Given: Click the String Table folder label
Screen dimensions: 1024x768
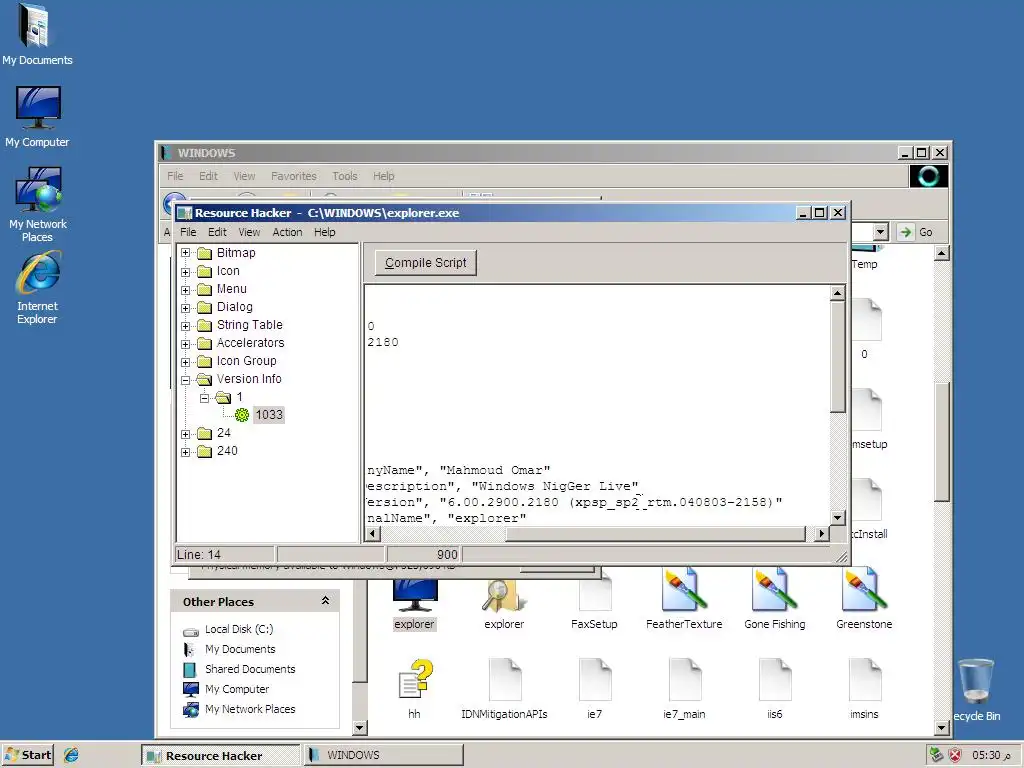Looking at the screenshot, I should pos(249,325).
